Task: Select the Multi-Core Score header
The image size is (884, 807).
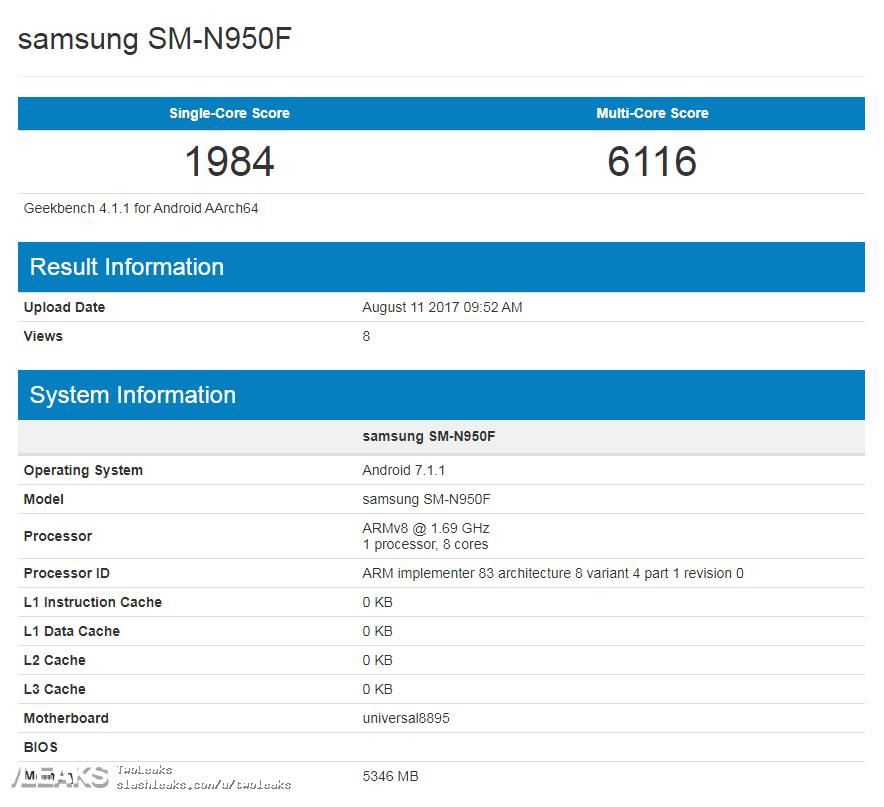Action: point(652,113)
